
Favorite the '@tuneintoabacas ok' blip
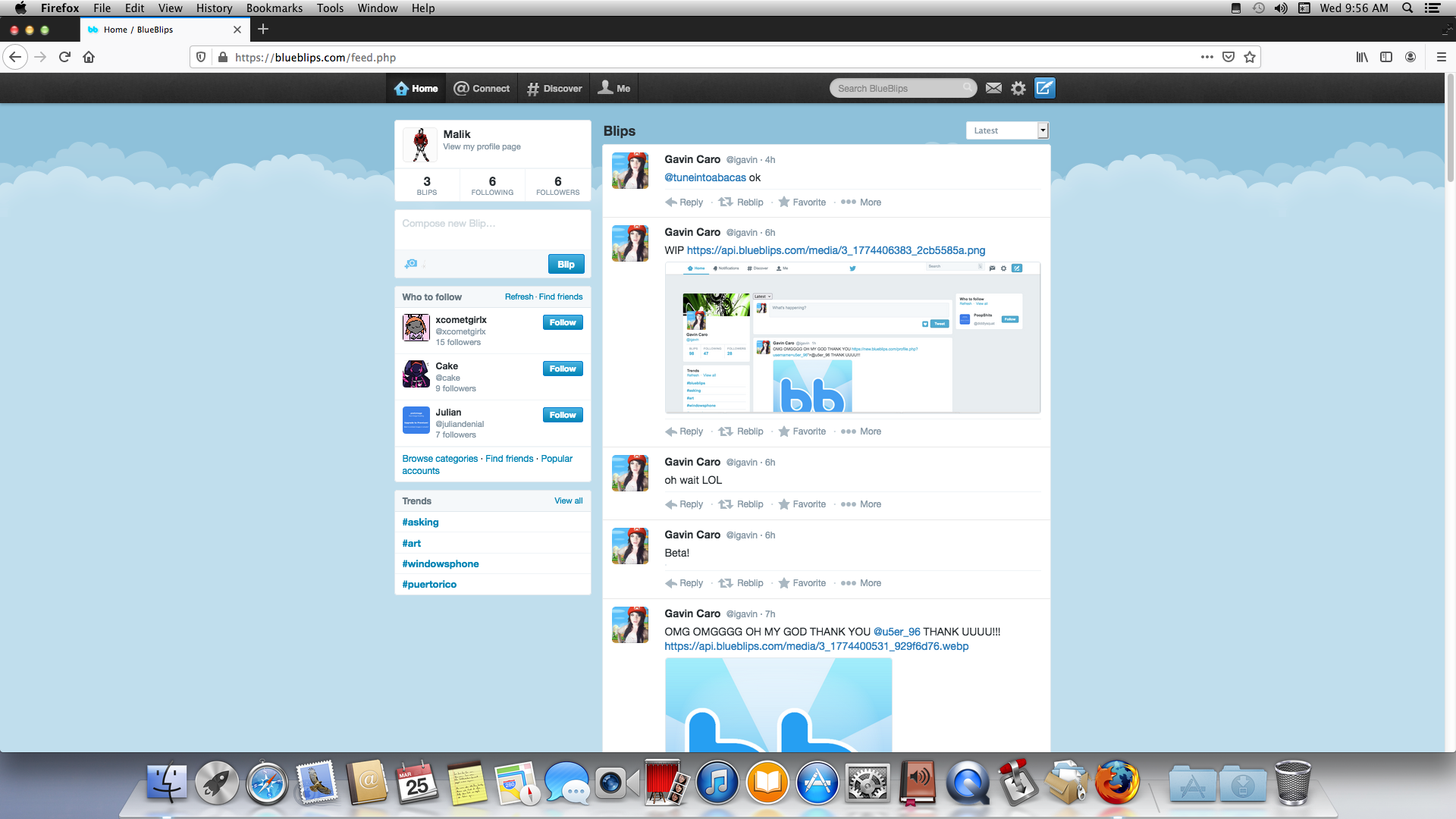(802, 202)
